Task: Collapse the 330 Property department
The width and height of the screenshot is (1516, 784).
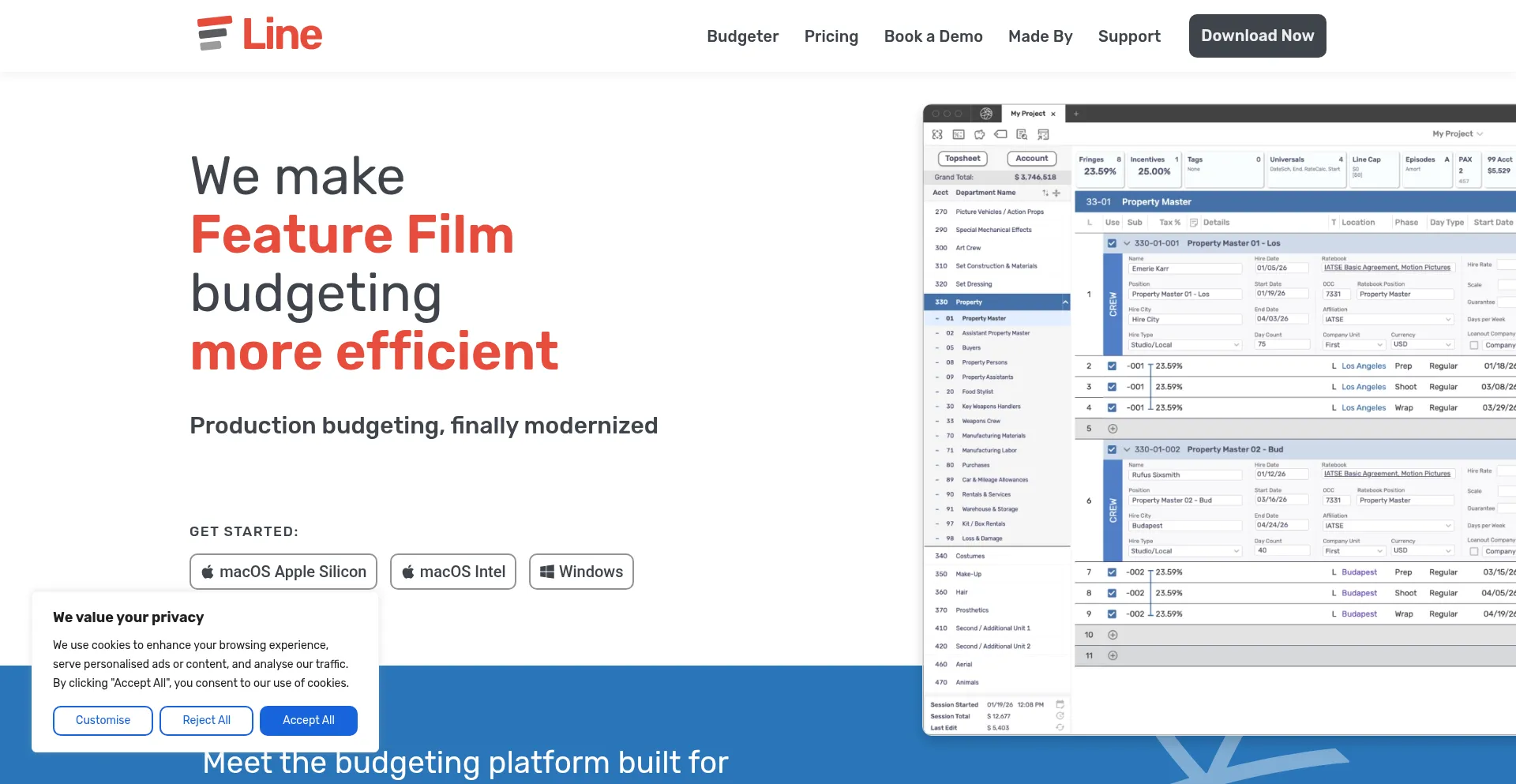Action: 1065,302
